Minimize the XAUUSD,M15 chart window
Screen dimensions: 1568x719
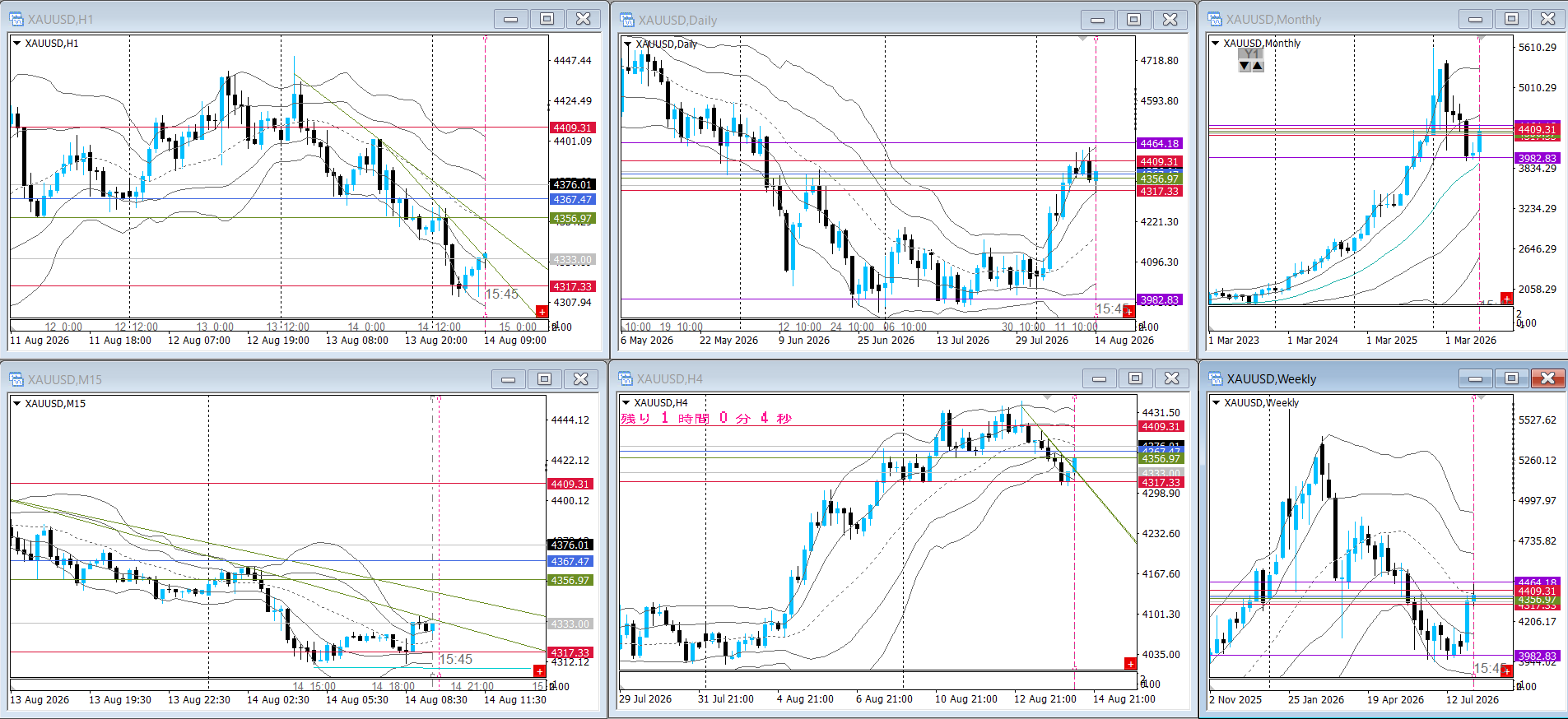tap(509, 379)
